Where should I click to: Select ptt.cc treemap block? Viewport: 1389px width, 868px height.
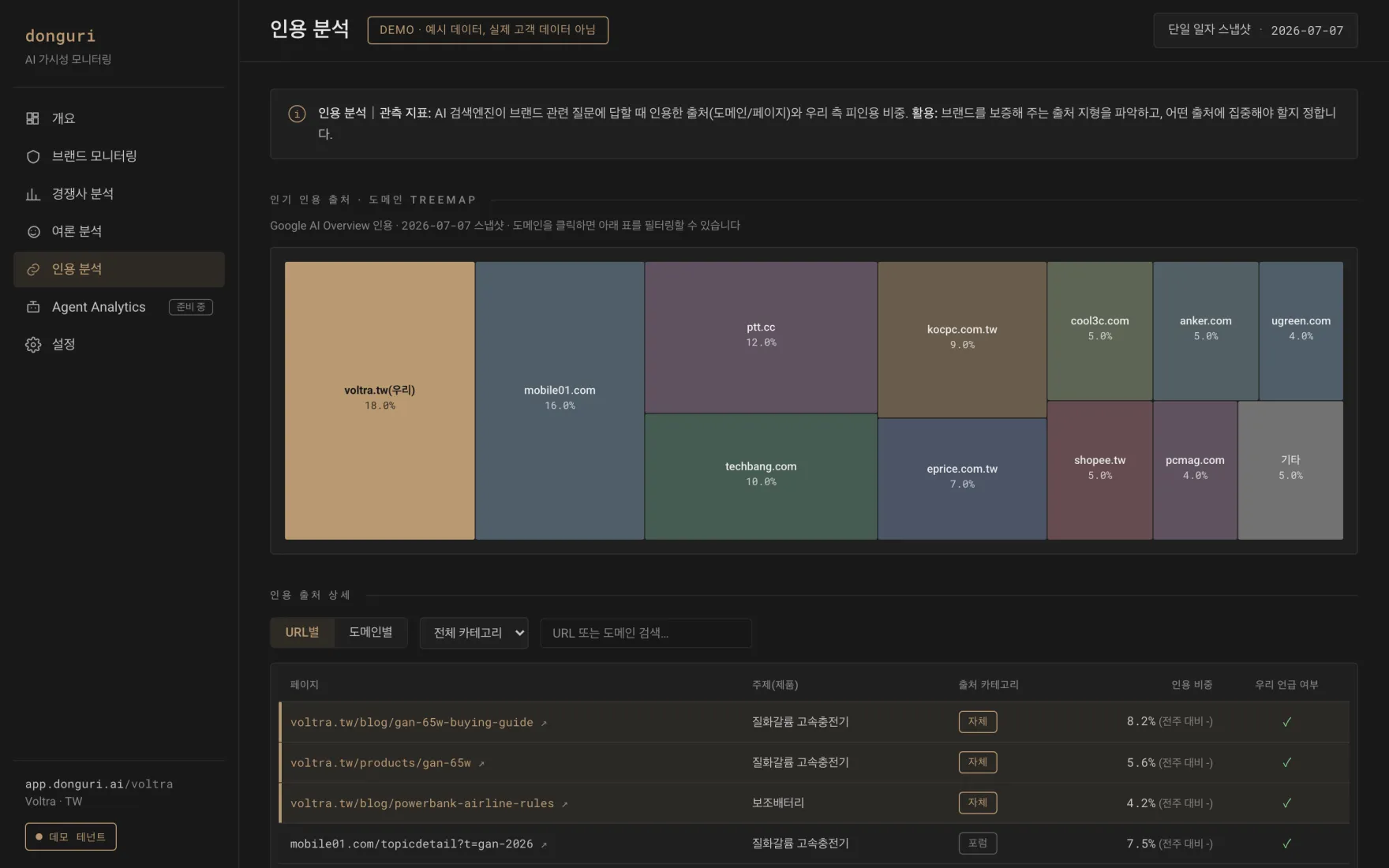point(761,337)
